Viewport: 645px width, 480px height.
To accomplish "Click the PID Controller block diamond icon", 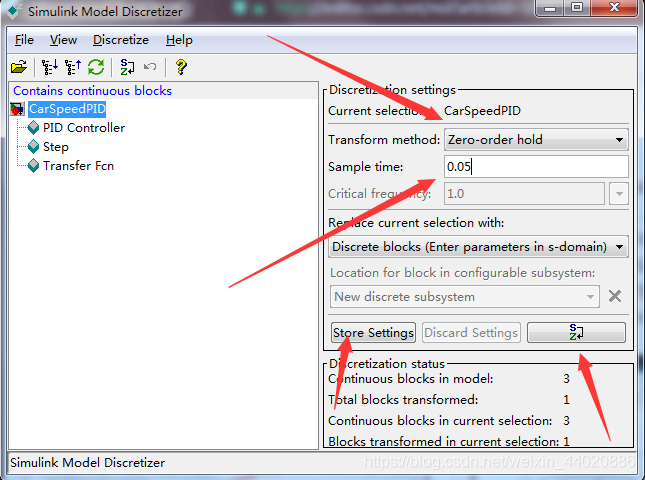I will 33,128.
